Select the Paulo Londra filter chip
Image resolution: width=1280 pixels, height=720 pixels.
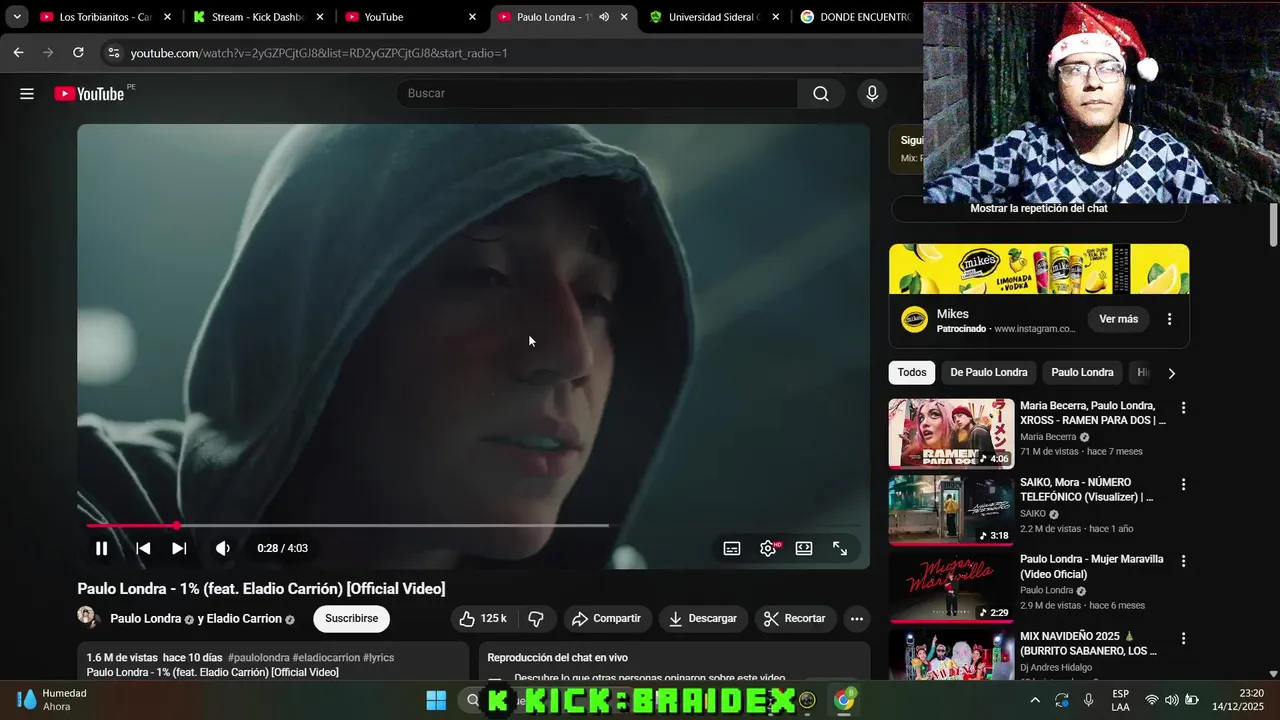point(1082,373)
